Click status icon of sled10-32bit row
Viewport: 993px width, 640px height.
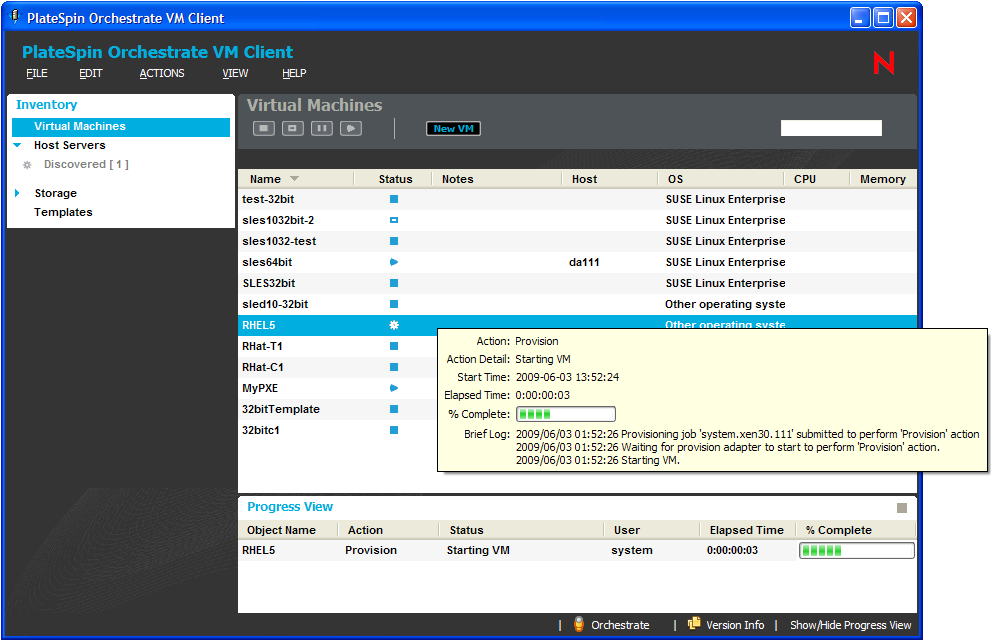(x=394, y=304)
